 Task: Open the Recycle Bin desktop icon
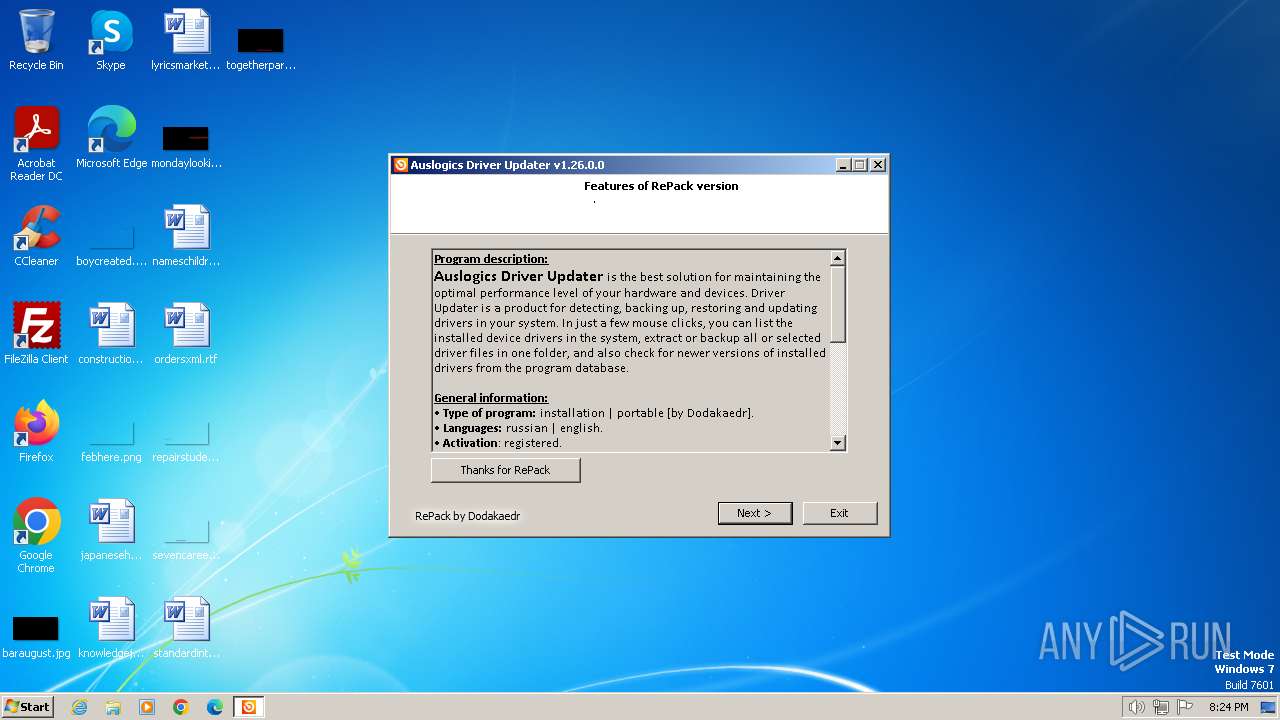click(x=36, y=40)
